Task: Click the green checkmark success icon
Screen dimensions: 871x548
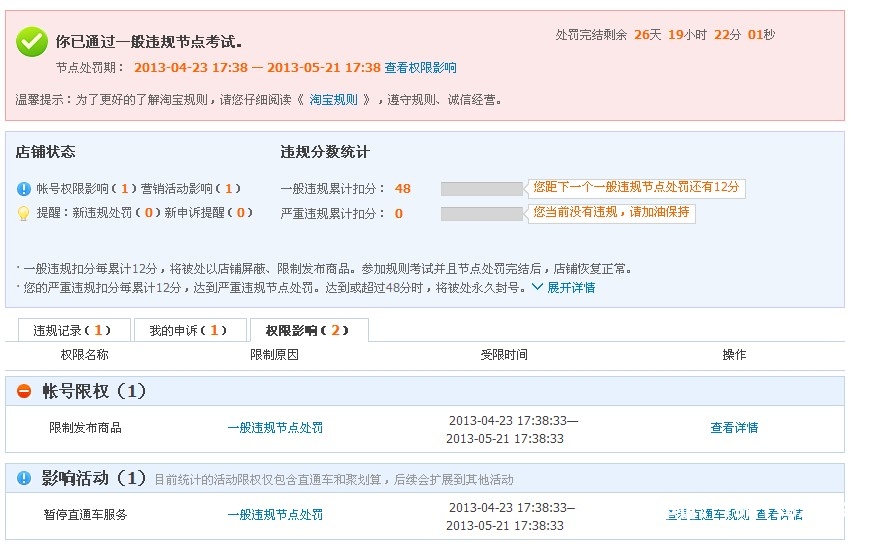Action: point(32,42)
